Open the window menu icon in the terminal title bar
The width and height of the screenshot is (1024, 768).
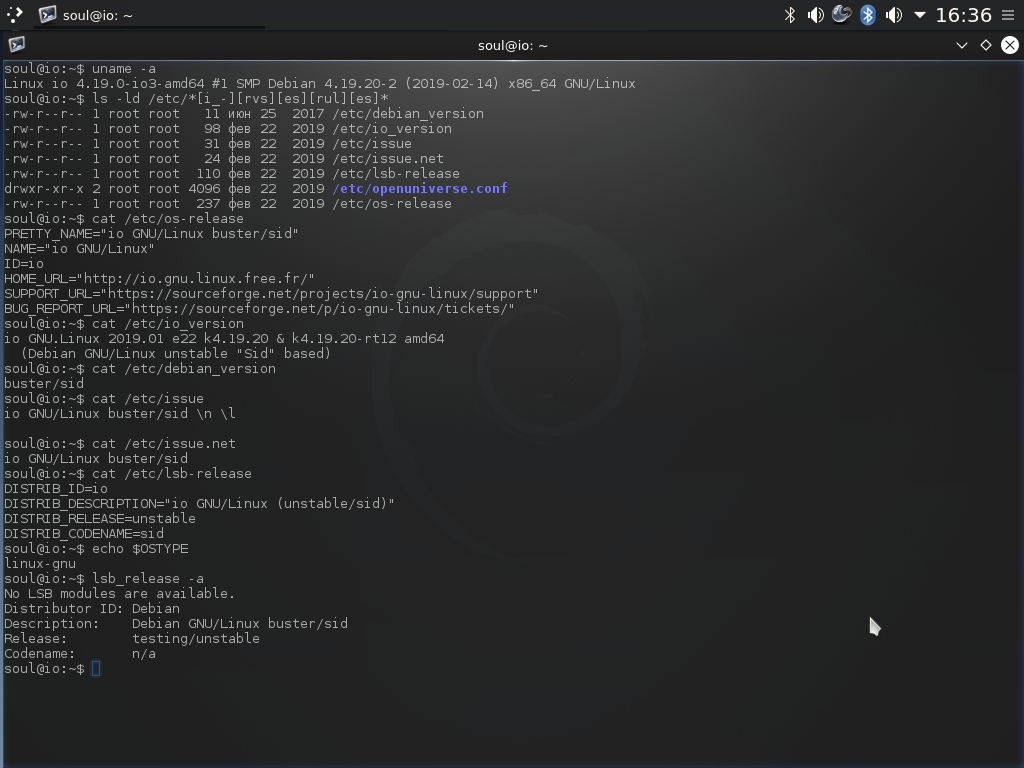click(x=16, y=44)
